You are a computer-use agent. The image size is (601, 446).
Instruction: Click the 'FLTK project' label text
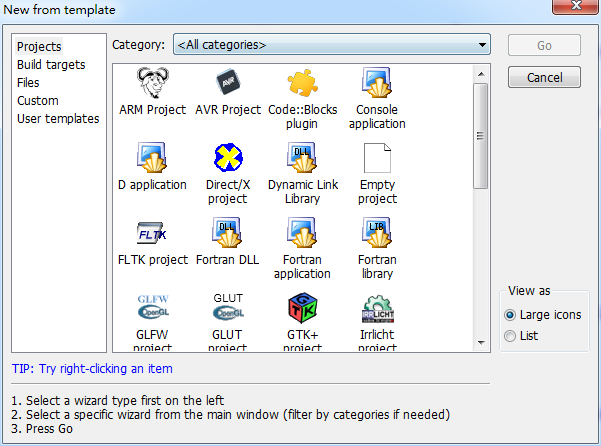153,260
